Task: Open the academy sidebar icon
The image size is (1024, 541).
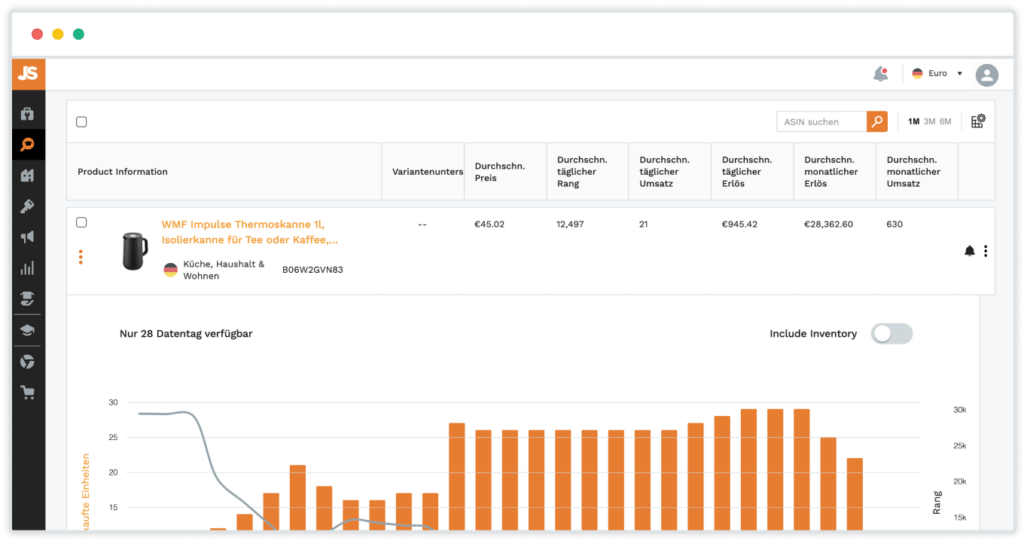Action: [x=27, y=299]
